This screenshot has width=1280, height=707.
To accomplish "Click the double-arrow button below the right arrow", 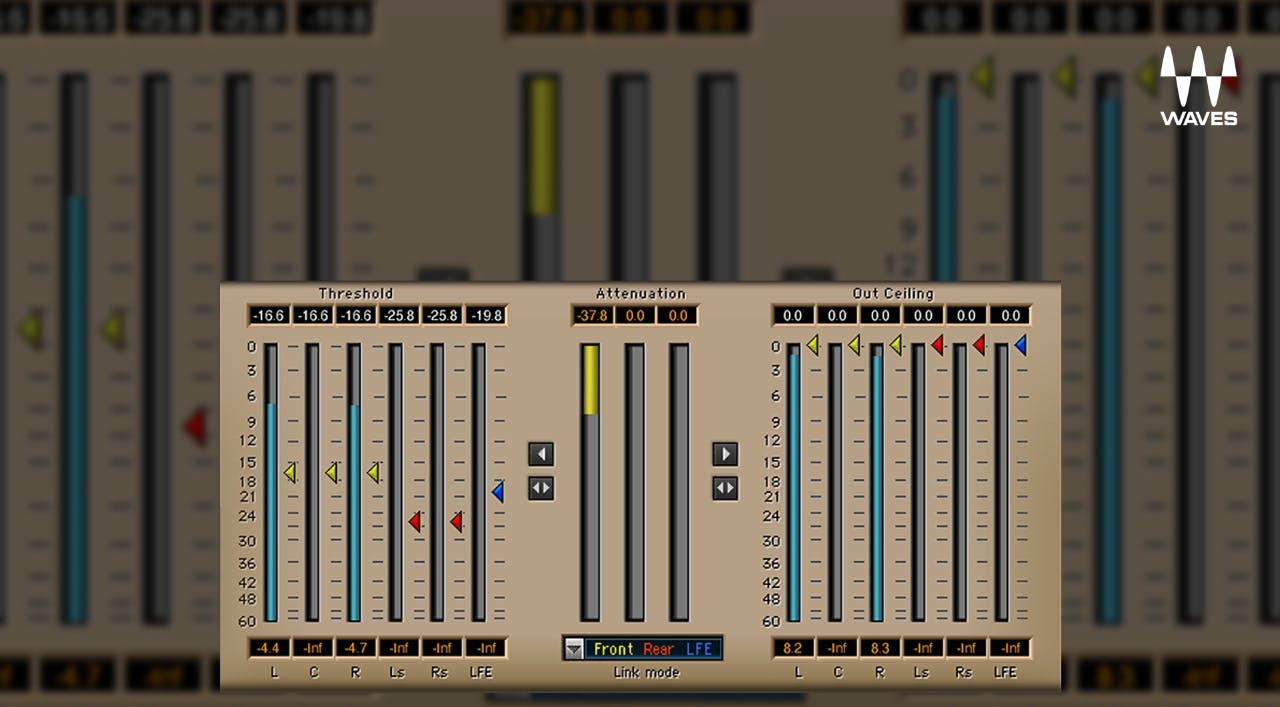I will [725, 489].
